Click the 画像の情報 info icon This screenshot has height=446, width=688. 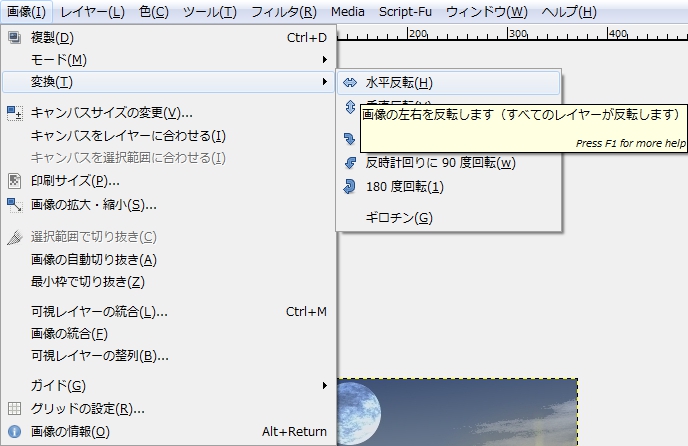coord(14,432)
